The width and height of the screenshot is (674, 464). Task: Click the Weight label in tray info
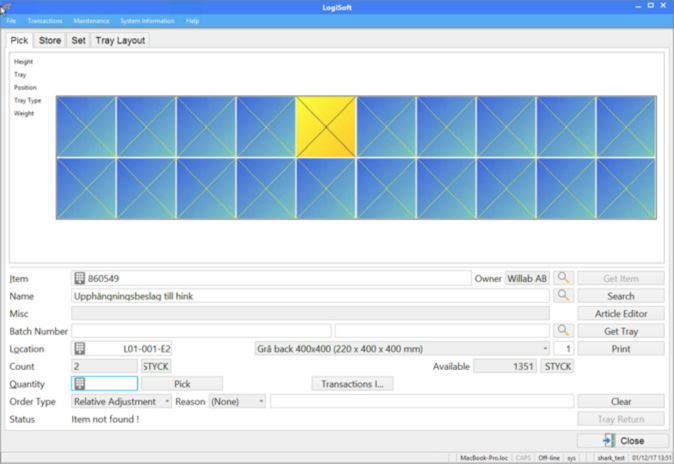(x=24, y=113)
